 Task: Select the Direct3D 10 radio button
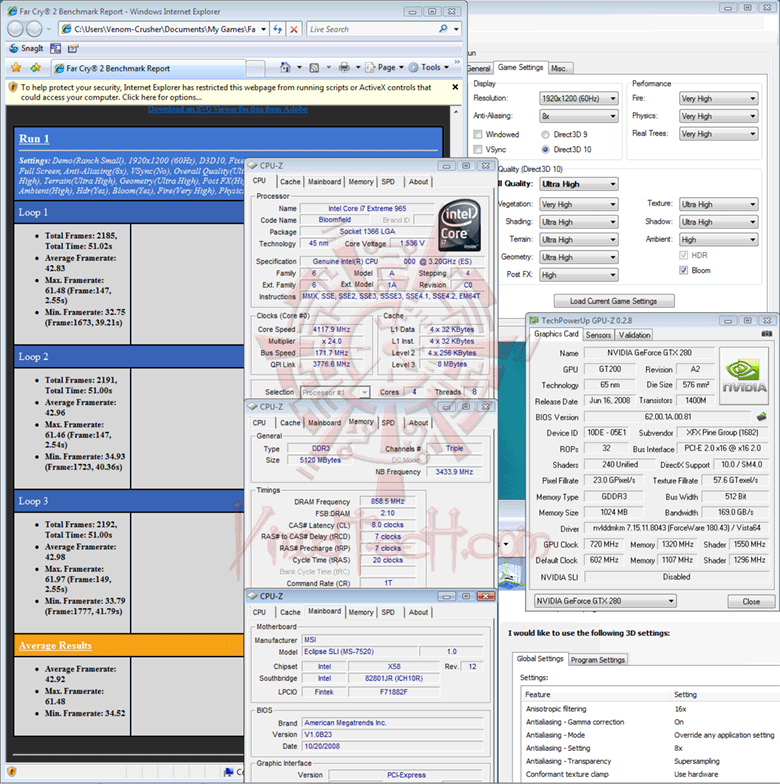coord(546,149)
